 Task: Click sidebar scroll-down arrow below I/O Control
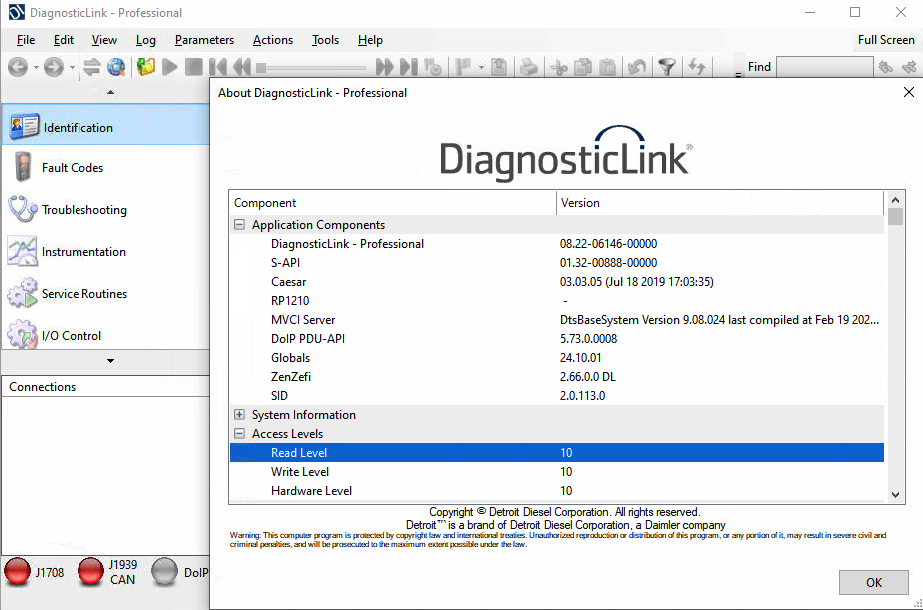tap(110, 360)
